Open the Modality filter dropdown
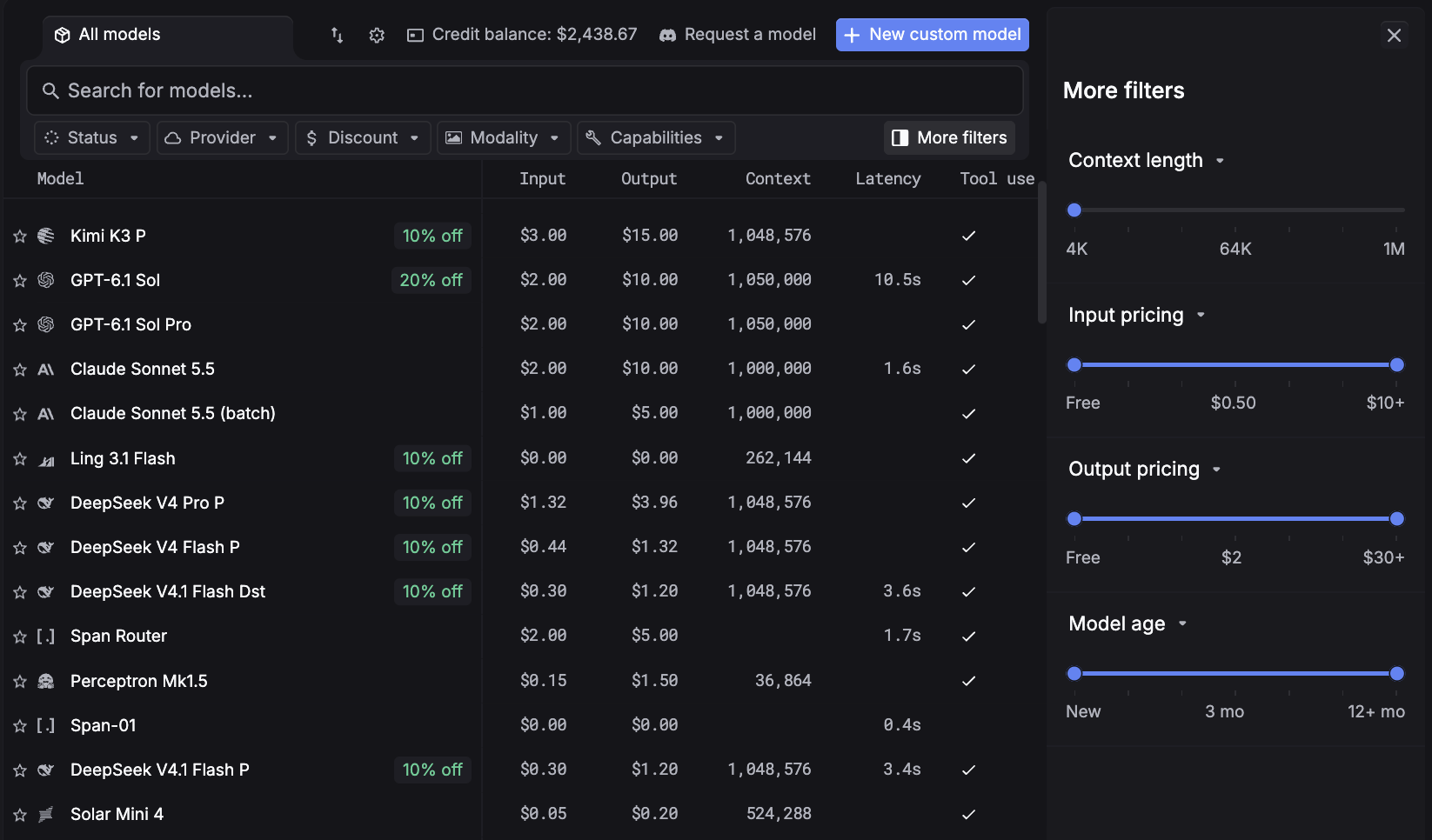This screenshot has width=1432, height=840. [504, 137]
